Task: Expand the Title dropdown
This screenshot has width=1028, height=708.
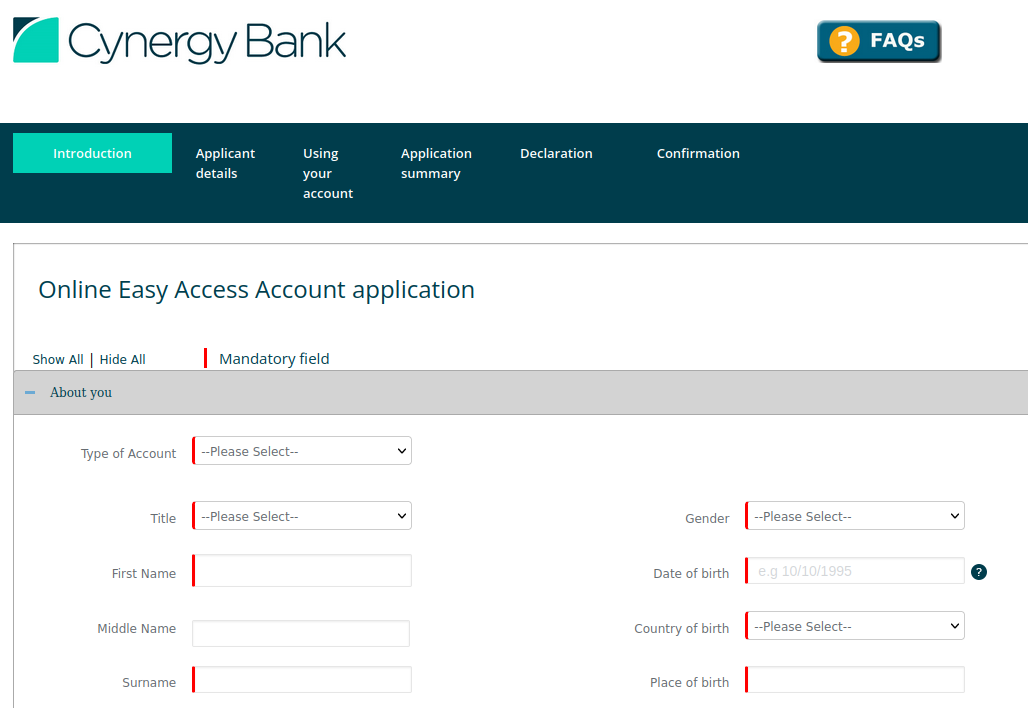Action: pos(302,516)
